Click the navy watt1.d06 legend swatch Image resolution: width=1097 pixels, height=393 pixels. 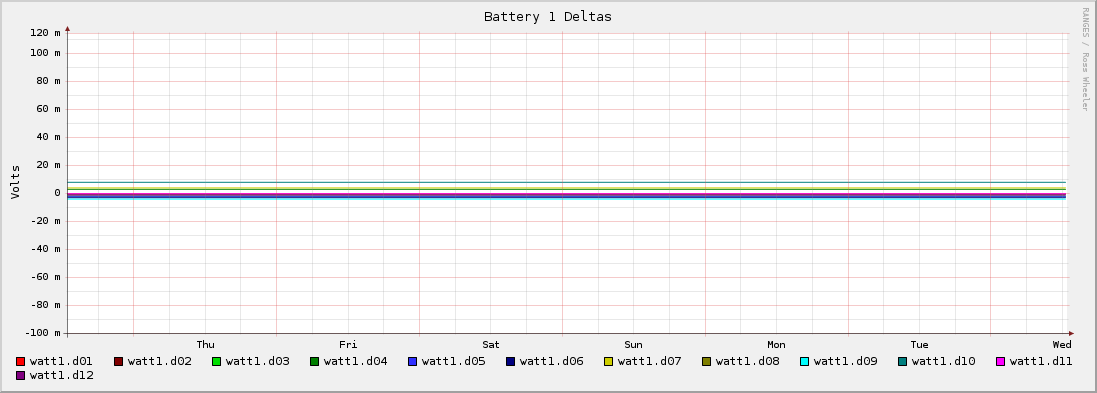[510, 362]
